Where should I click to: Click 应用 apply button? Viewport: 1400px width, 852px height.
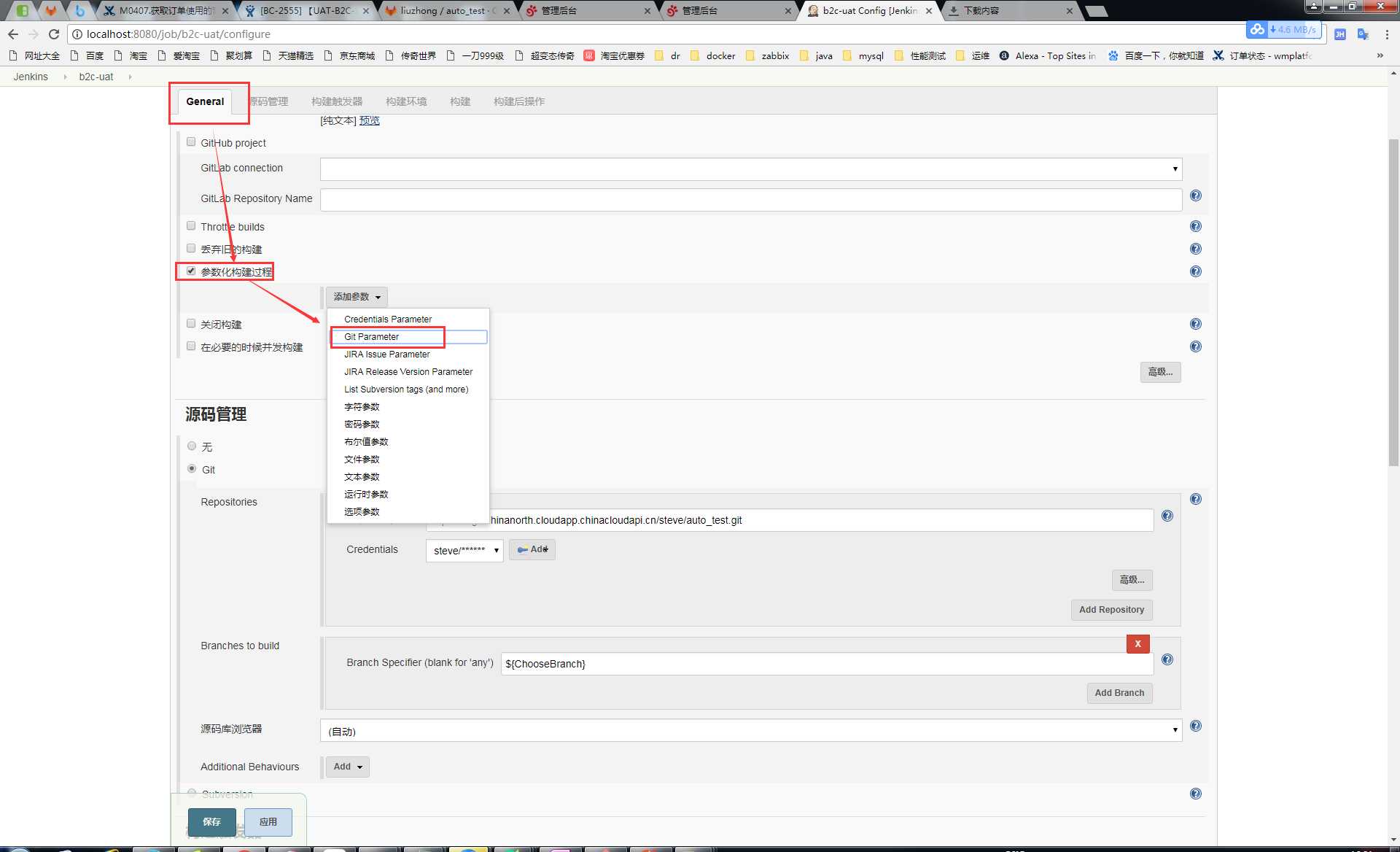[268, 822]
